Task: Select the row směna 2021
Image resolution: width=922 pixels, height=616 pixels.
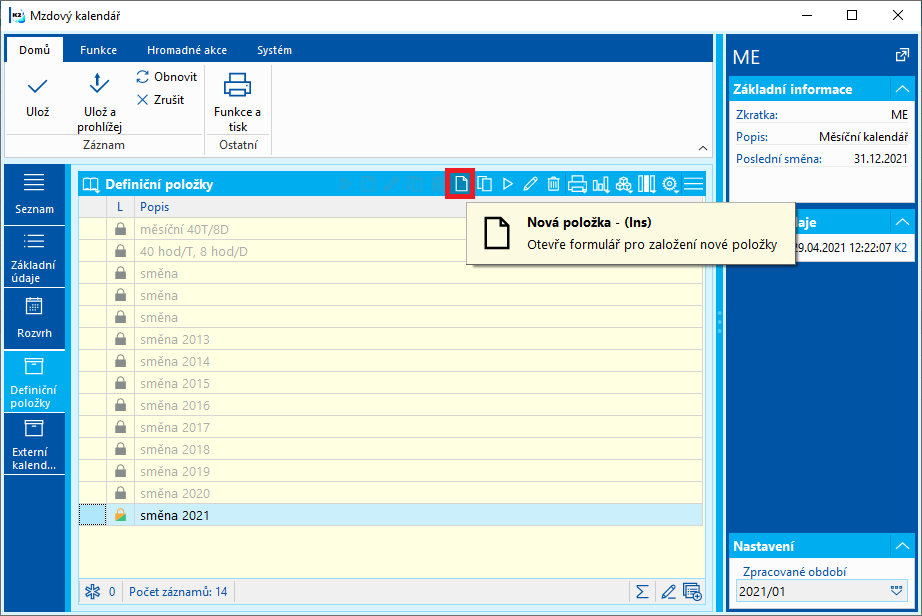Action: coord(391,515)
